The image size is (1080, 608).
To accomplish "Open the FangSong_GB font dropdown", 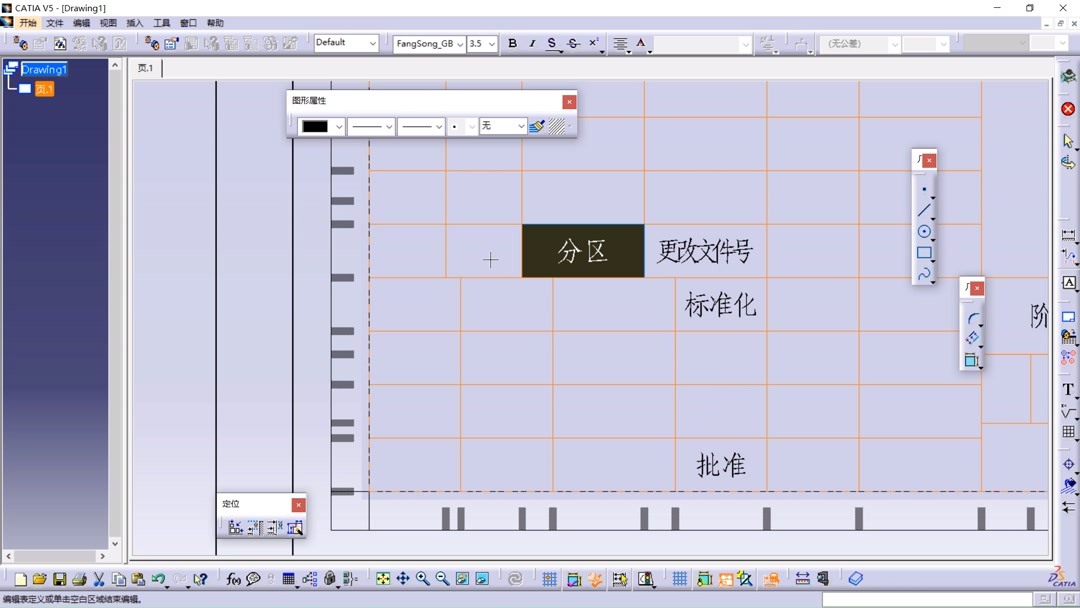I will [x=459, y=44].
